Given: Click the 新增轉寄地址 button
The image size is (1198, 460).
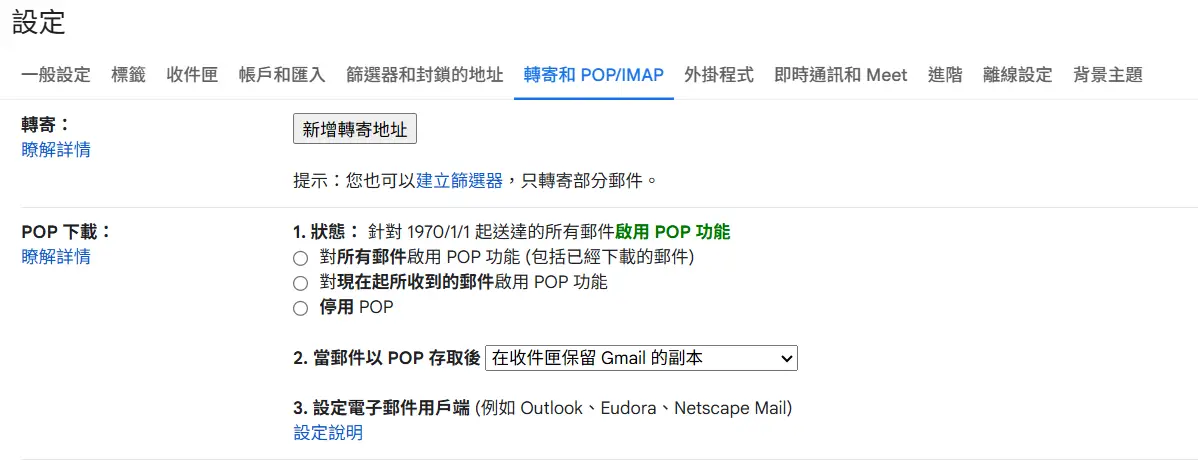Looking at the screenshot, I should click(355, 129).
